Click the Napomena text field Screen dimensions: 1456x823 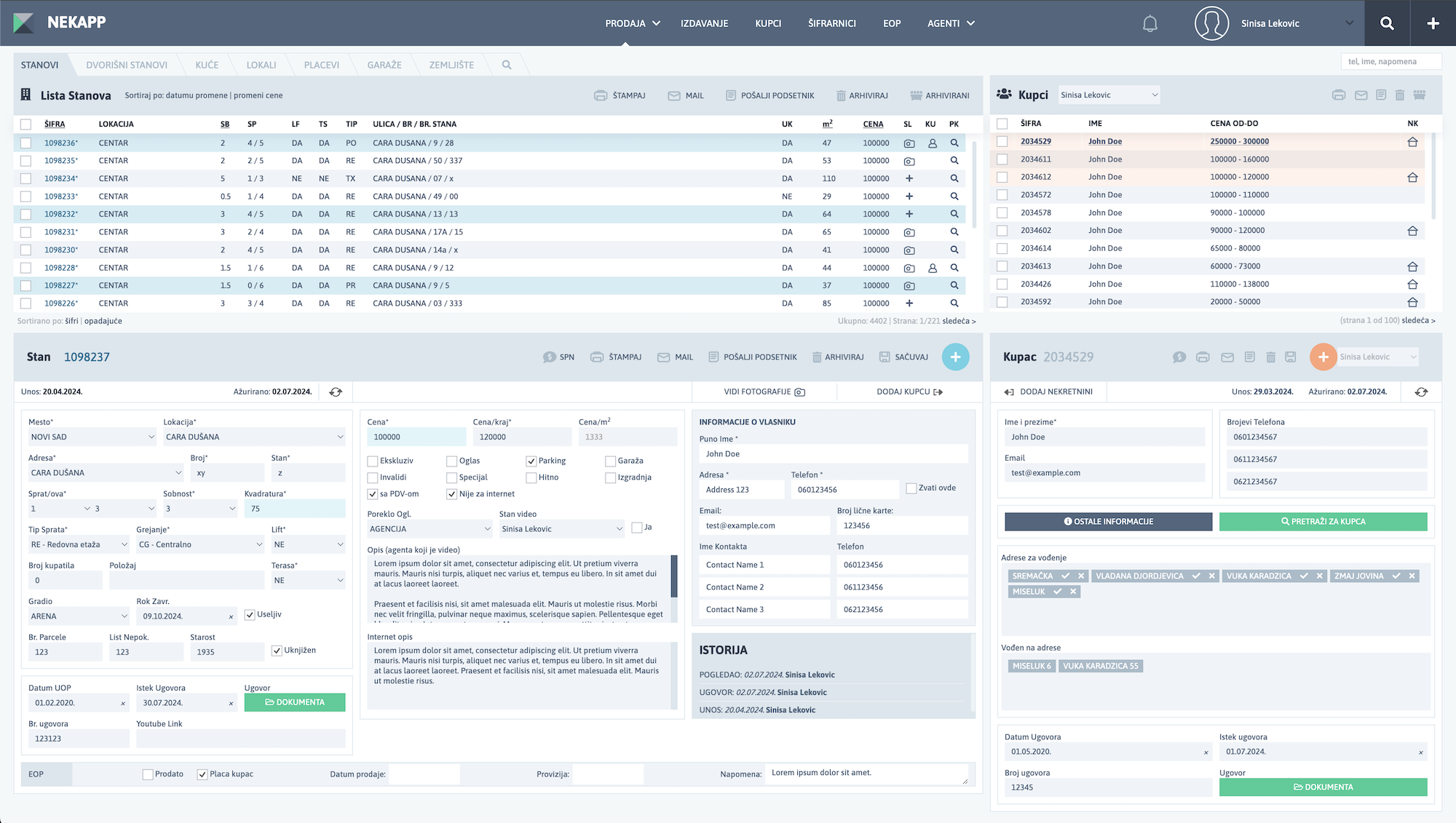866,774
